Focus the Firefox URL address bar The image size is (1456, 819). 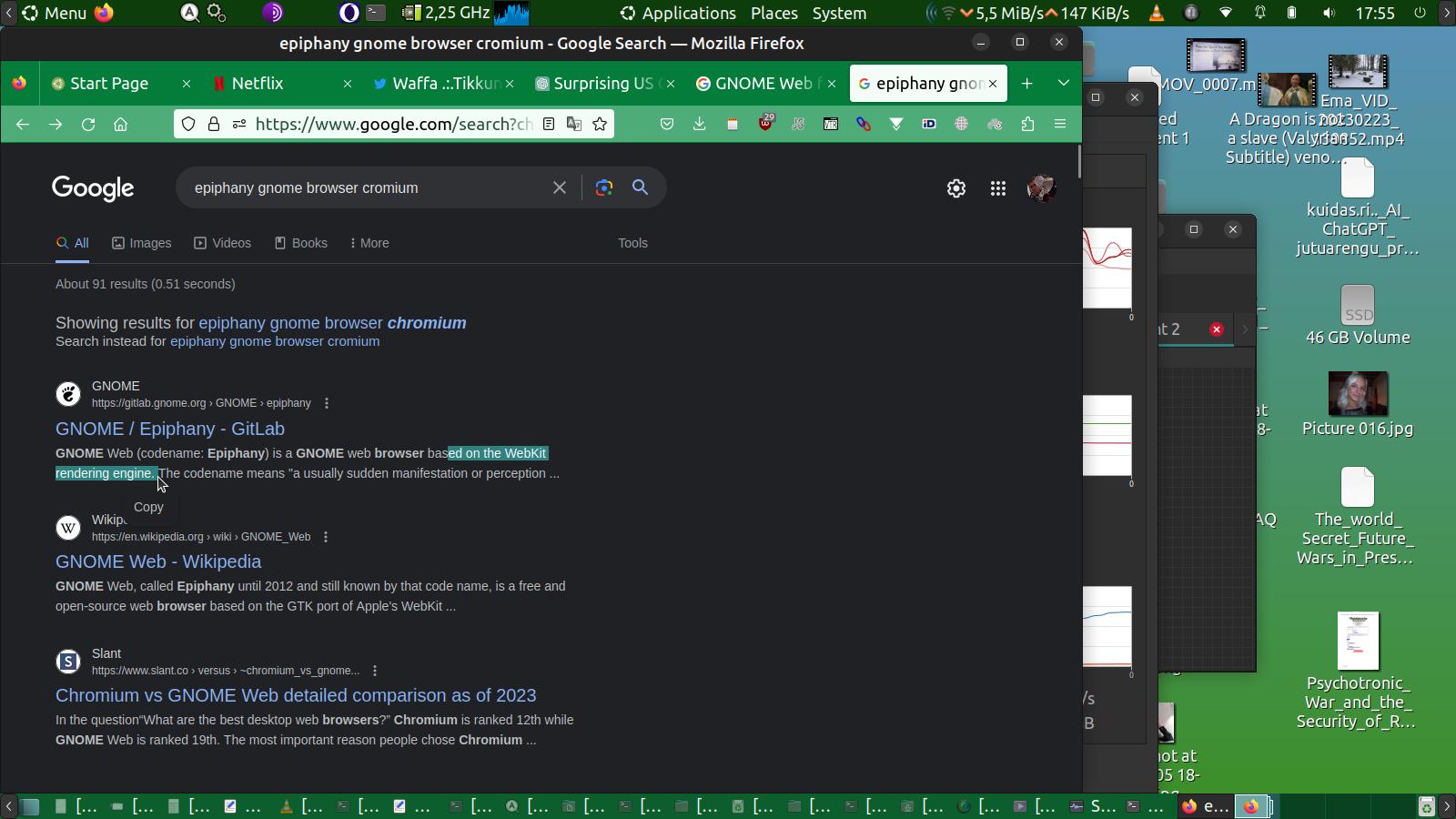(394, 124)
